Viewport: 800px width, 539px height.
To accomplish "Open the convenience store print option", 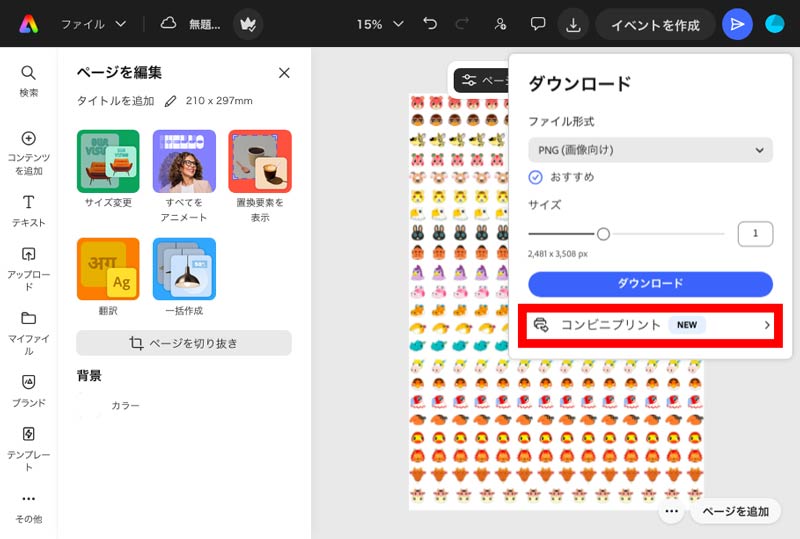I will click(650, 325).
